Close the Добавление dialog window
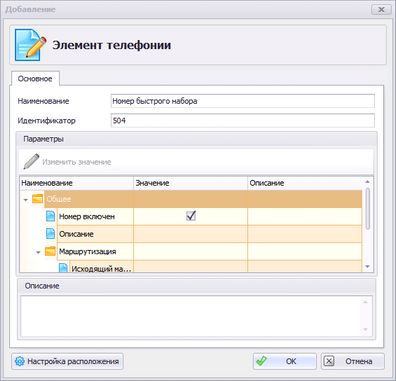 [381, 9]
